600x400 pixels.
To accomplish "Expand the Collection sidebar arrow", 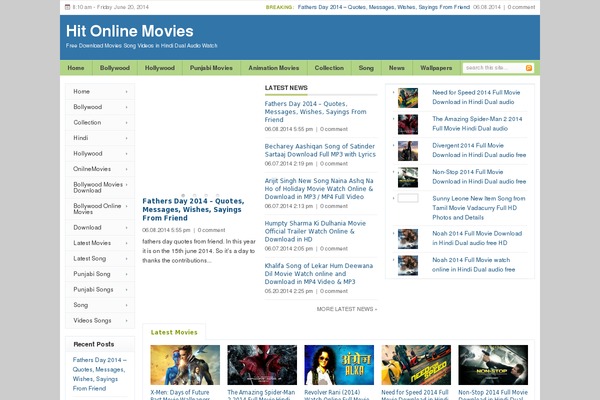I will 126,123.
